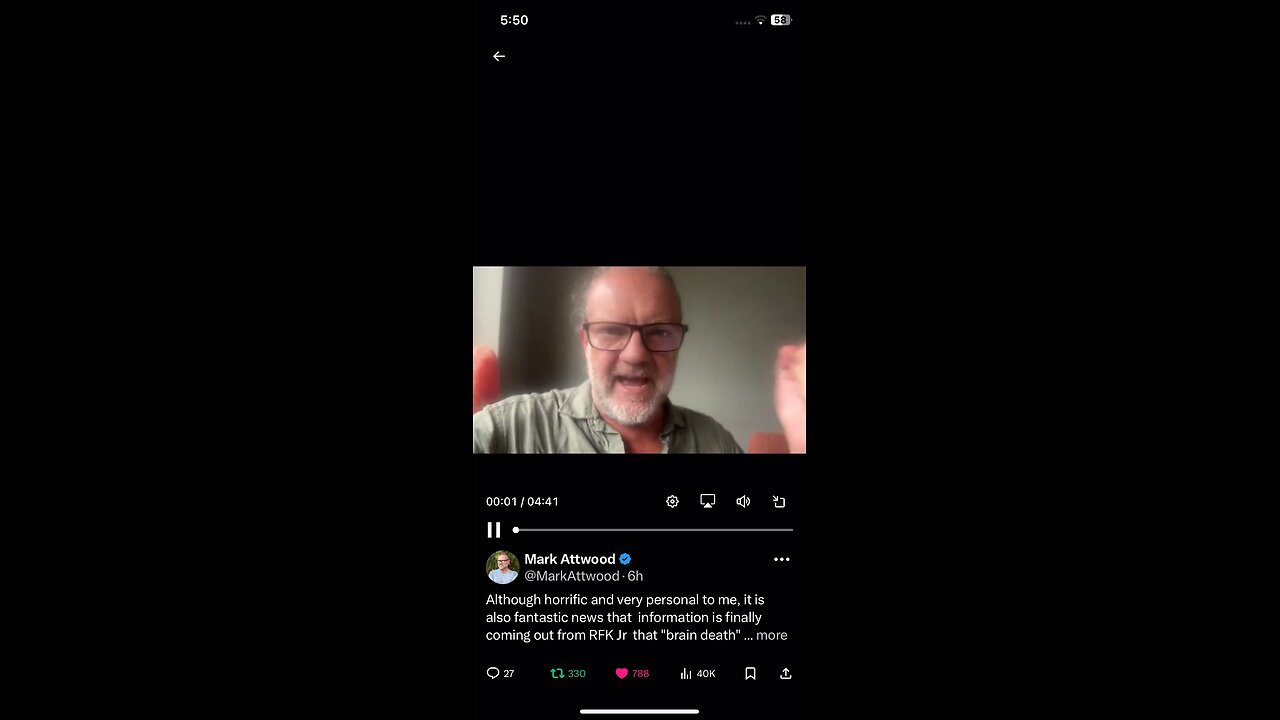Mute the video with speaker icon

743,501
